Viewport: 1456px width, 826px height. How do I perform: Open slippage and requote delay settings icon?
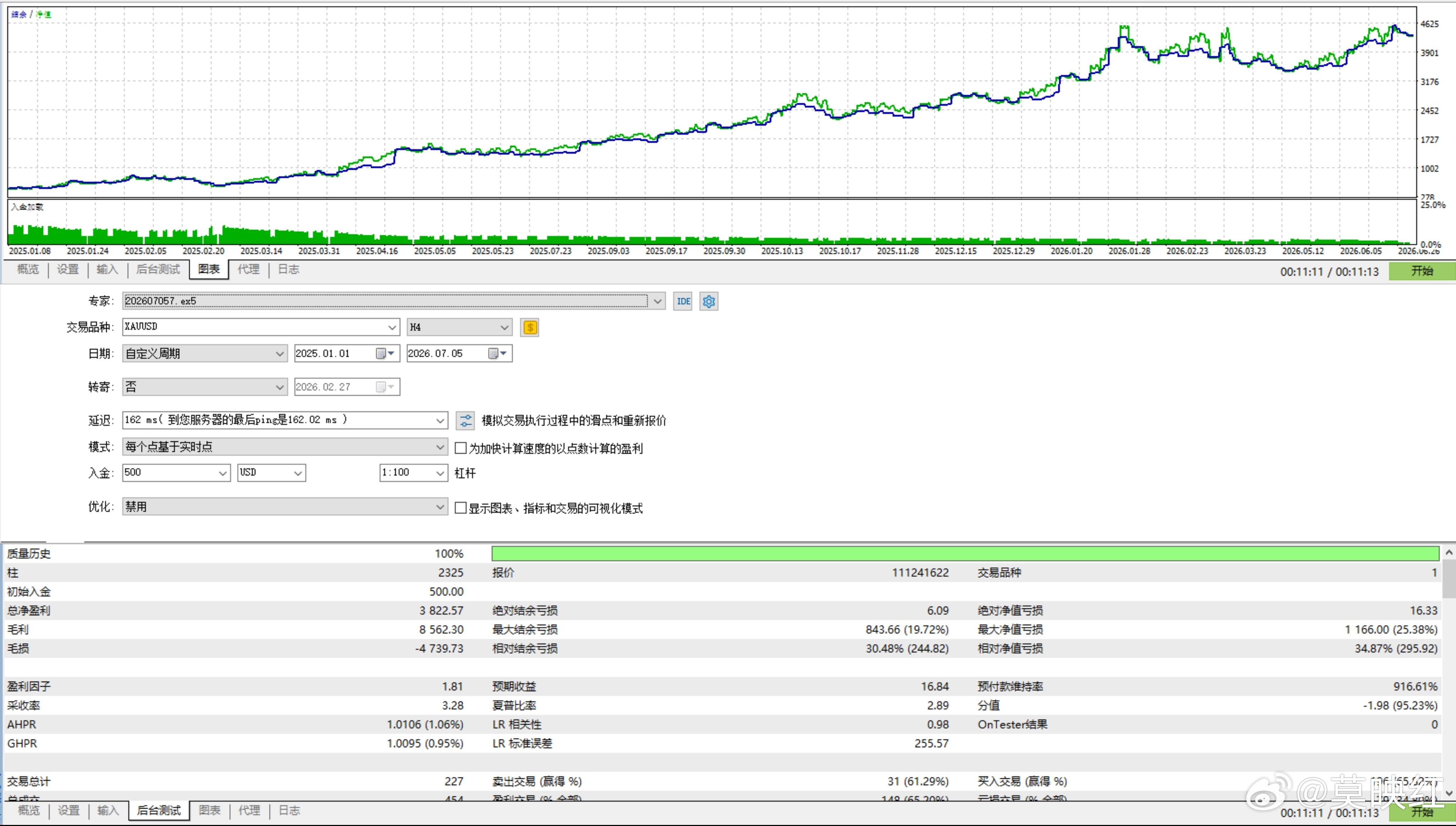[465, 420]
